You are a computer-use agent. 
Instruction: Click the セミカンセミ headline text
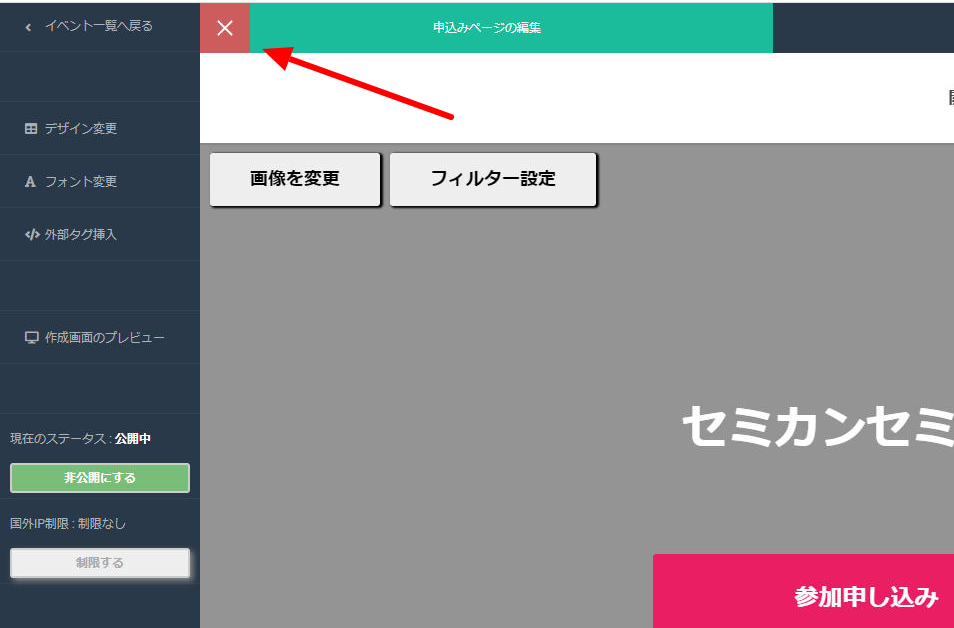click(816, 427)
